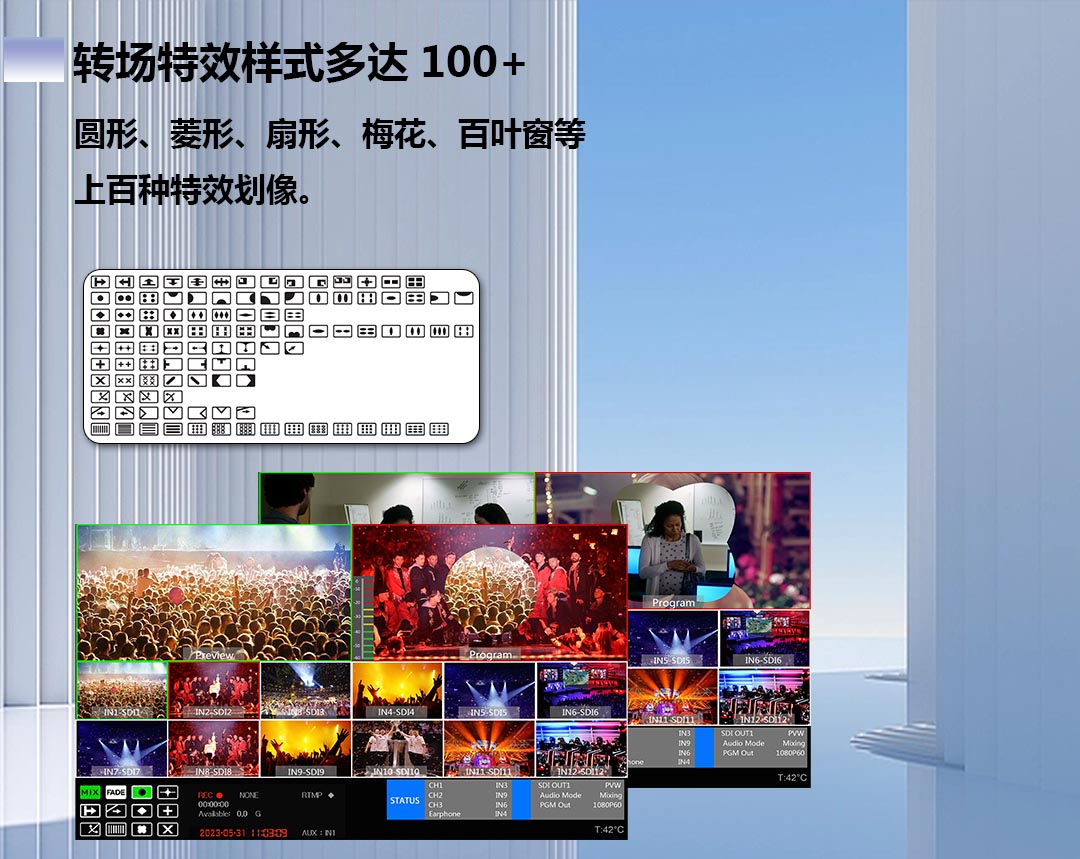
Task: Switch to the IN9-SDI9 input source
Action: (x=305, y=749)
